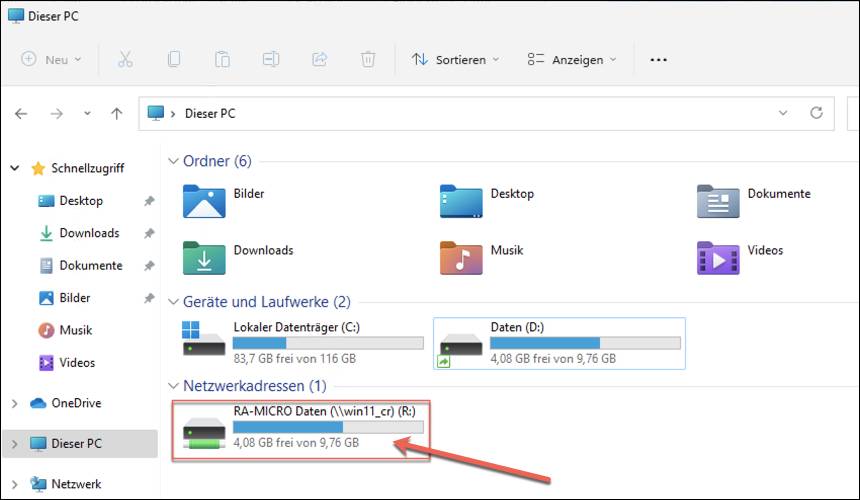The width and height of the screenshot is (860, 500).
Task: Select OneDrive in the navigation pane
Action: (66, 404)
